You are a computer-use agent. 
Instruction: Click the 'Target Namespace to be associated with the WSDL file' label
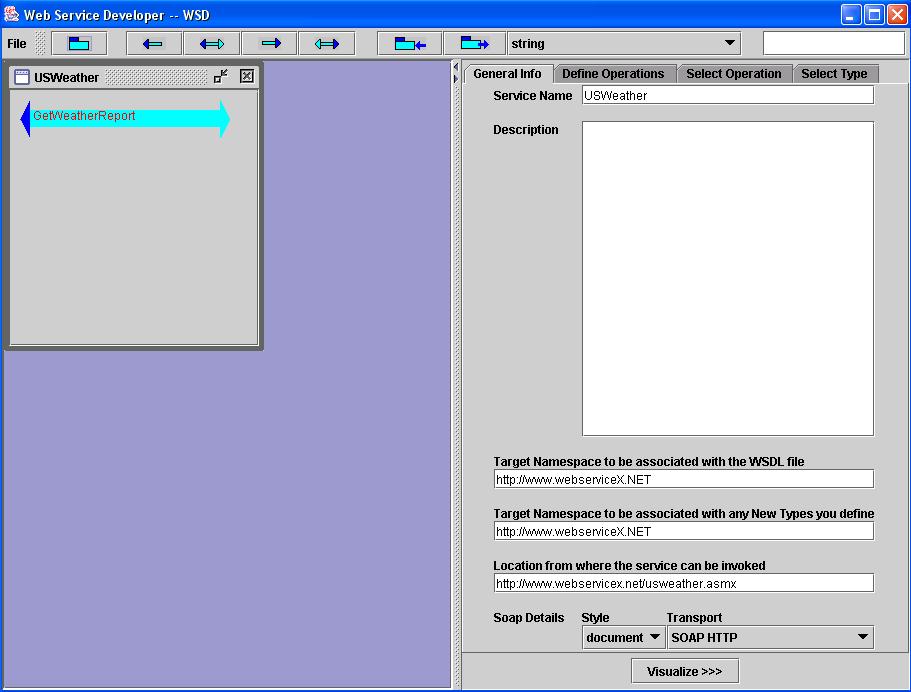[x=649, y=461]
